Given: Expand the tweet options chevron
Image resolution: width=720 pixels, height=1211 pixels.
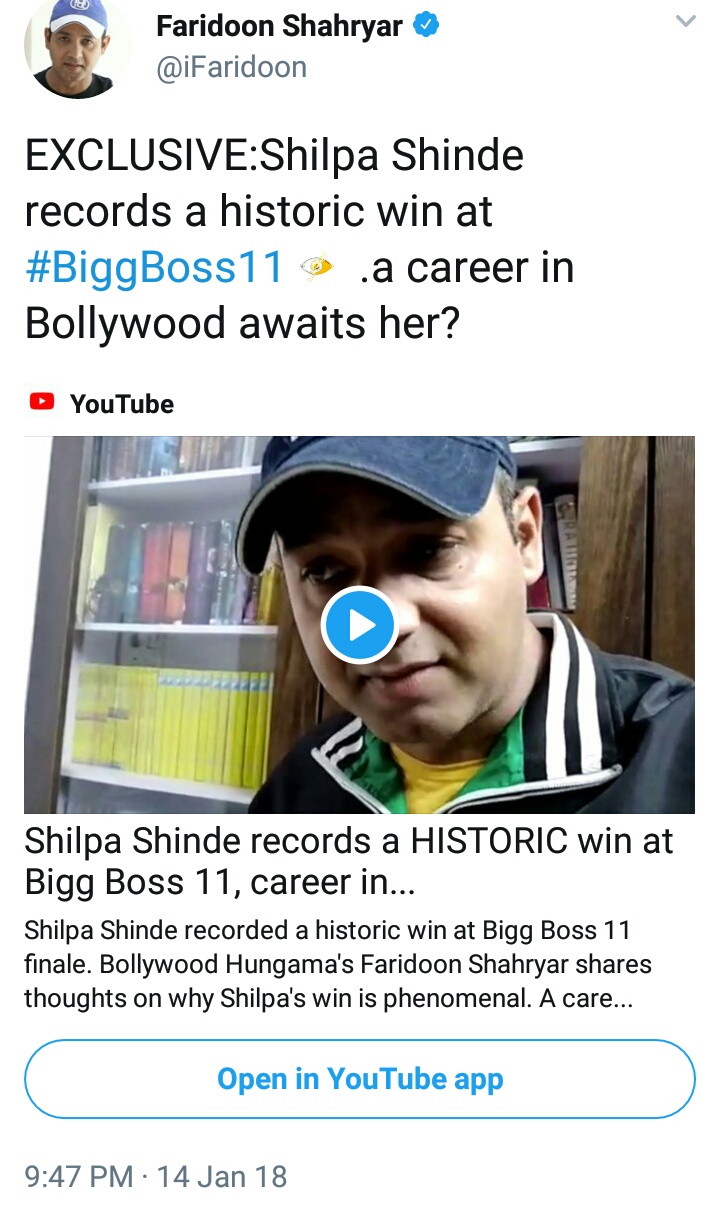Looking at the screenshot, I should tap(685, 21).
